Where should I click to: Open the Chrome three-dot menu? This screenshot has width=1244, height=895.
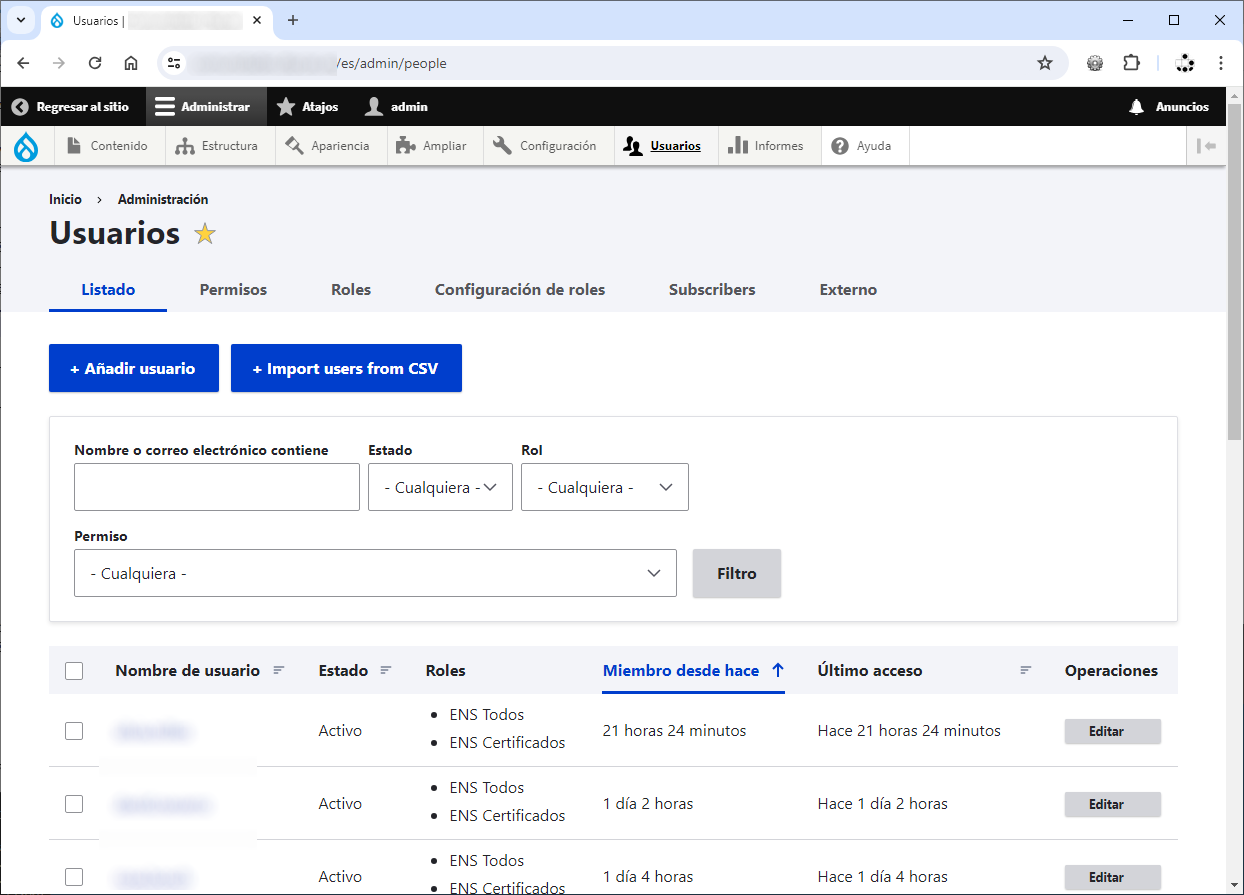1221,63
